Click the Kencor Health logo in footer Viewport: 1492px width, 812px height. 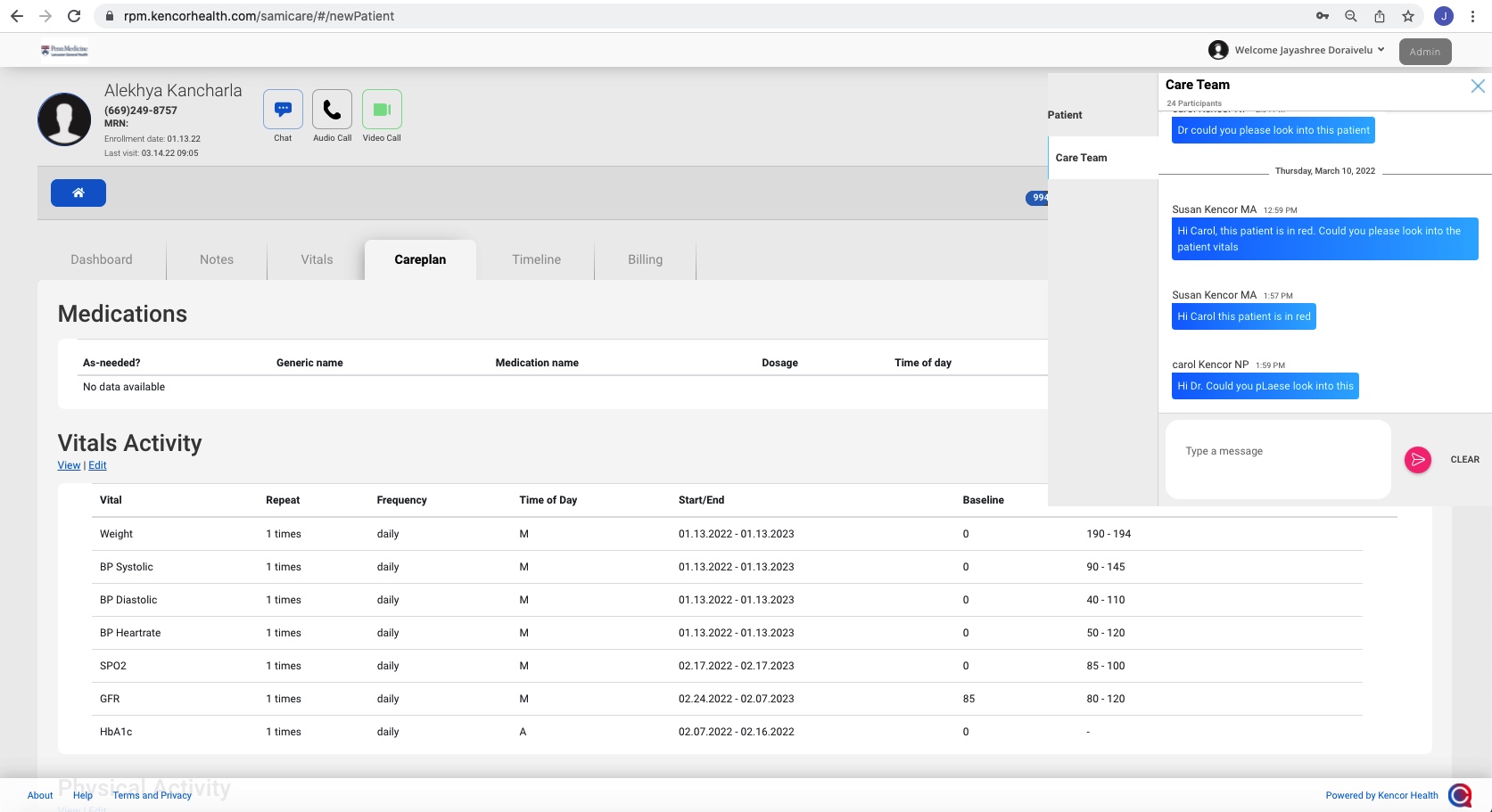[1460, 794]
